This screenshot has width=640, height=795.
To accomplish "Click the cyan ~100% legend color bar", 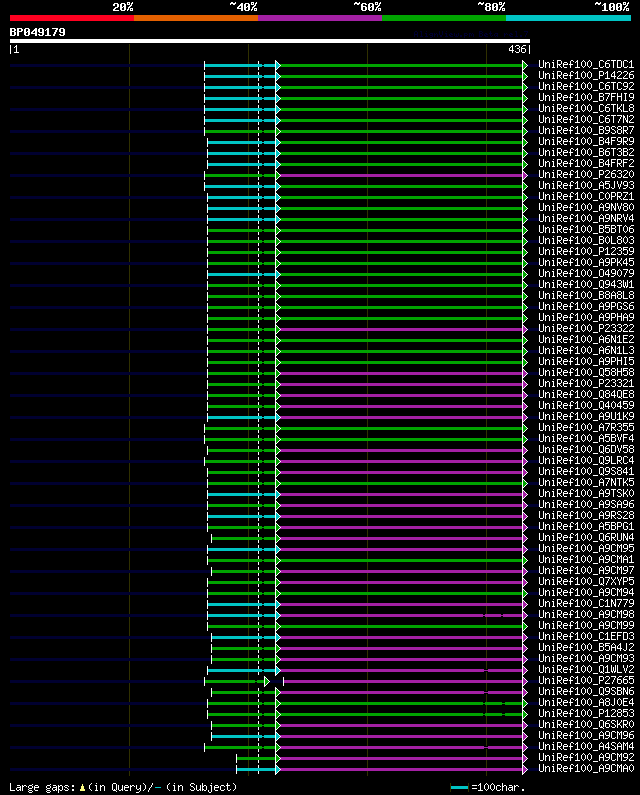I will (x=568, y=18).
